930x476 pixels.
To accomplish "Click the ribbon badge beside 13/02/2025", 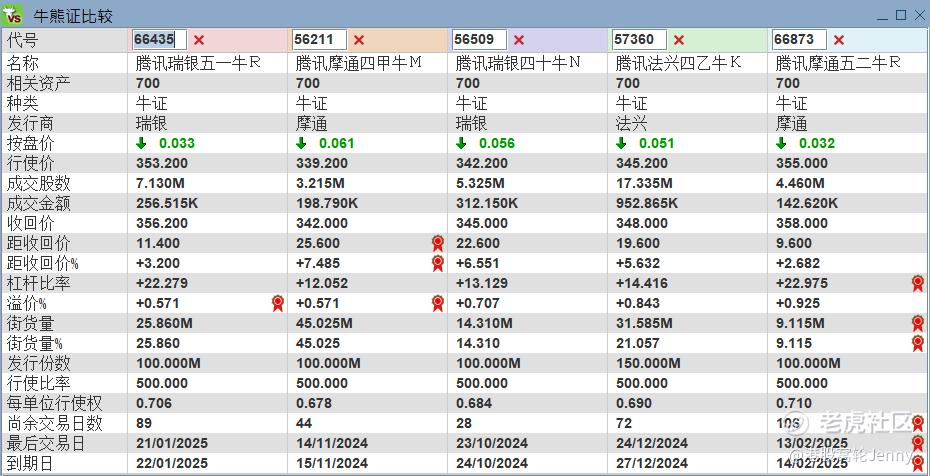I will coord(918,443).
